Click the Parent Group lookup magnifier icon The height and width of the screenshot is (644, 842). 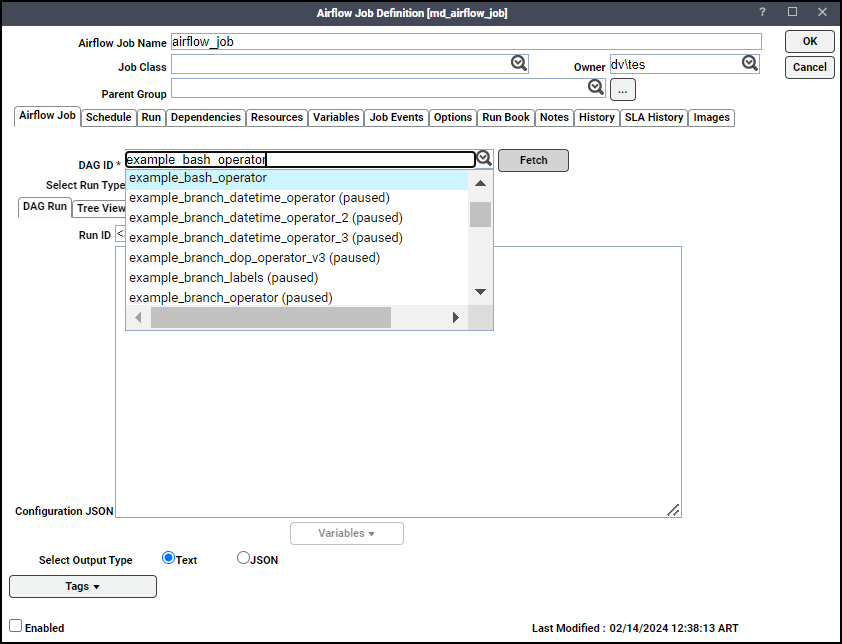(x=596, y=87)
